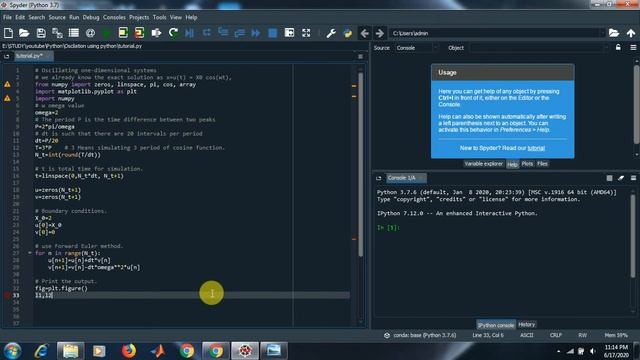Go forward to next directory
The height and width of the screenshot is (360, 640).
pyautogui.click(x=380, y=33)
